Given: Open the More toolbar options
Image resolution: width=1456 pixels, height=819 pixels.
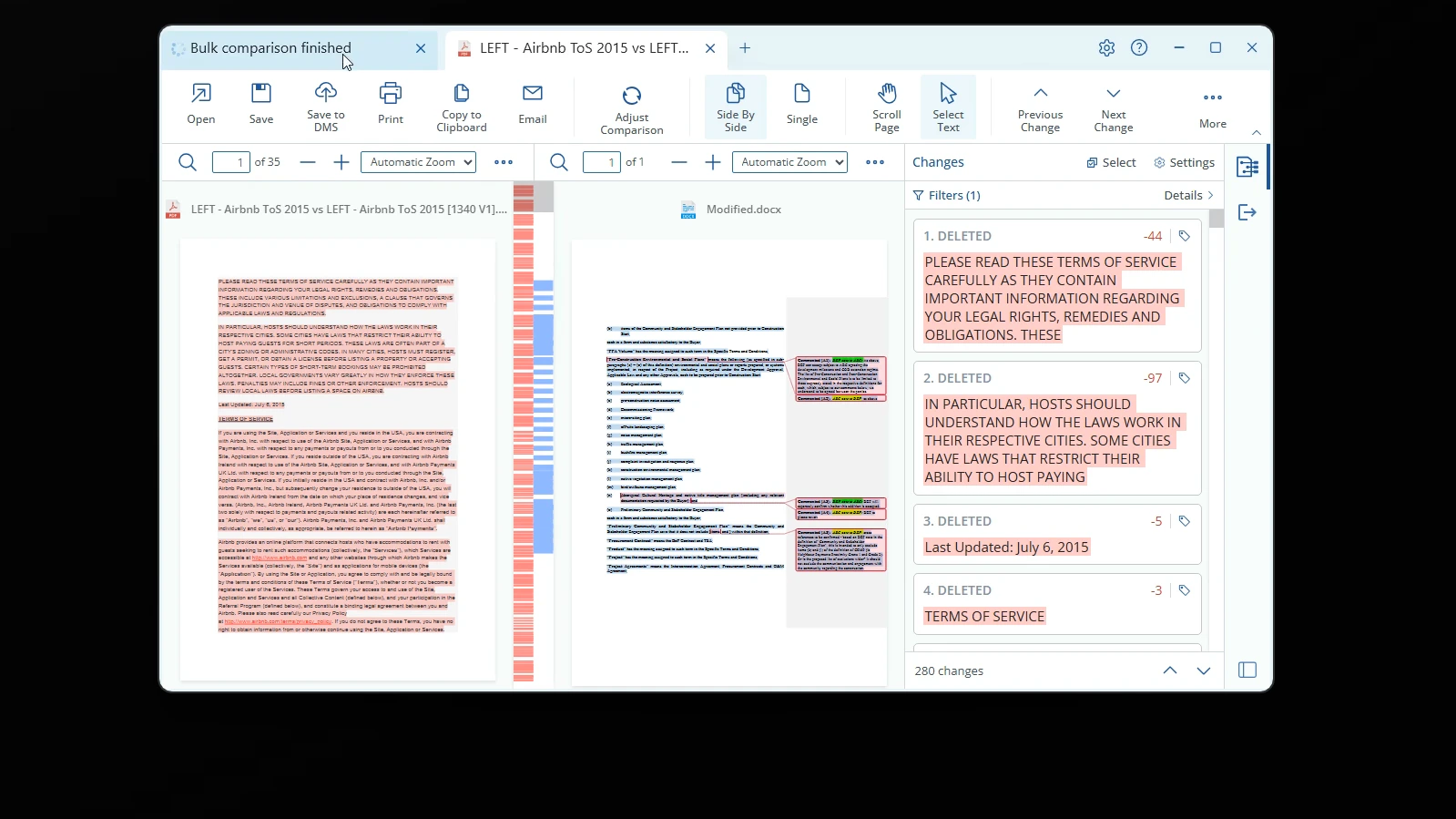Looking at the screenshot, I should [1213, 107].
